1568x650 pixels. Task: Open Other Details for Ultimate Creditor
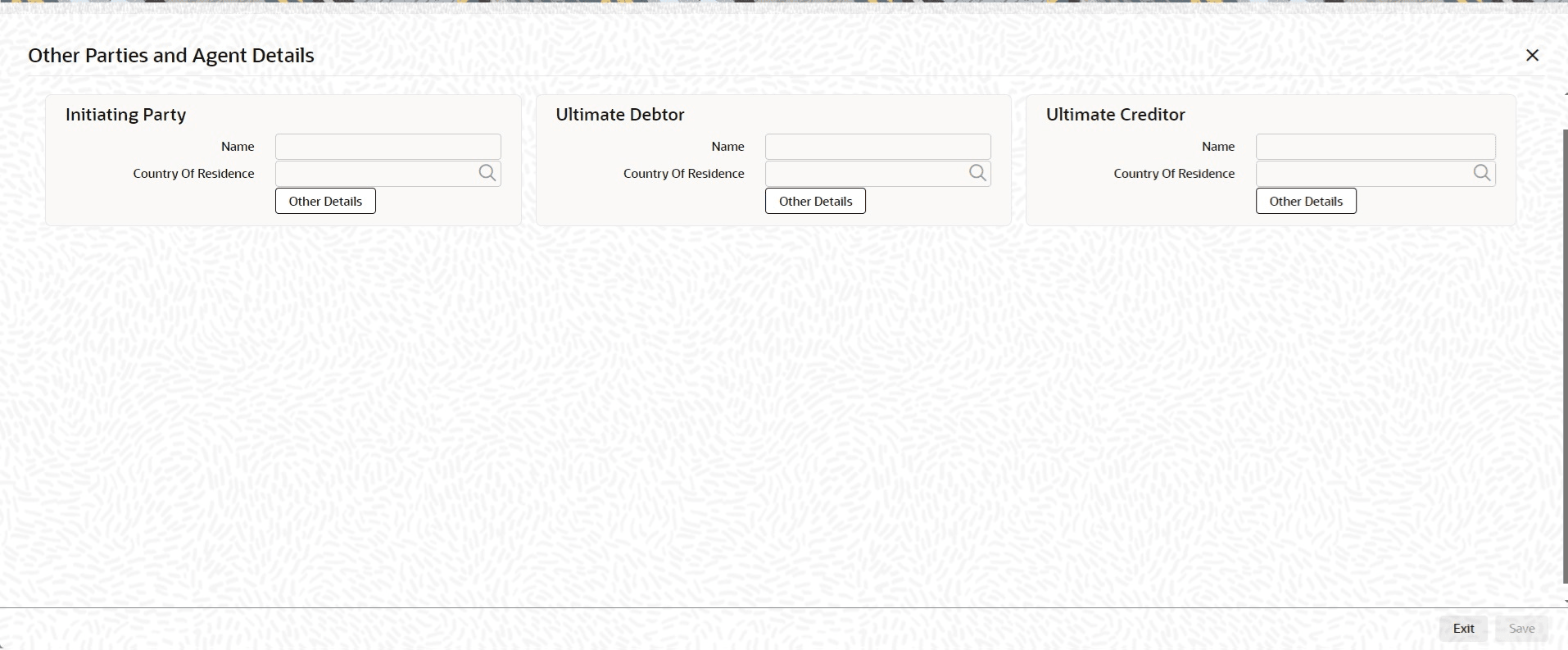(1306, 201)
